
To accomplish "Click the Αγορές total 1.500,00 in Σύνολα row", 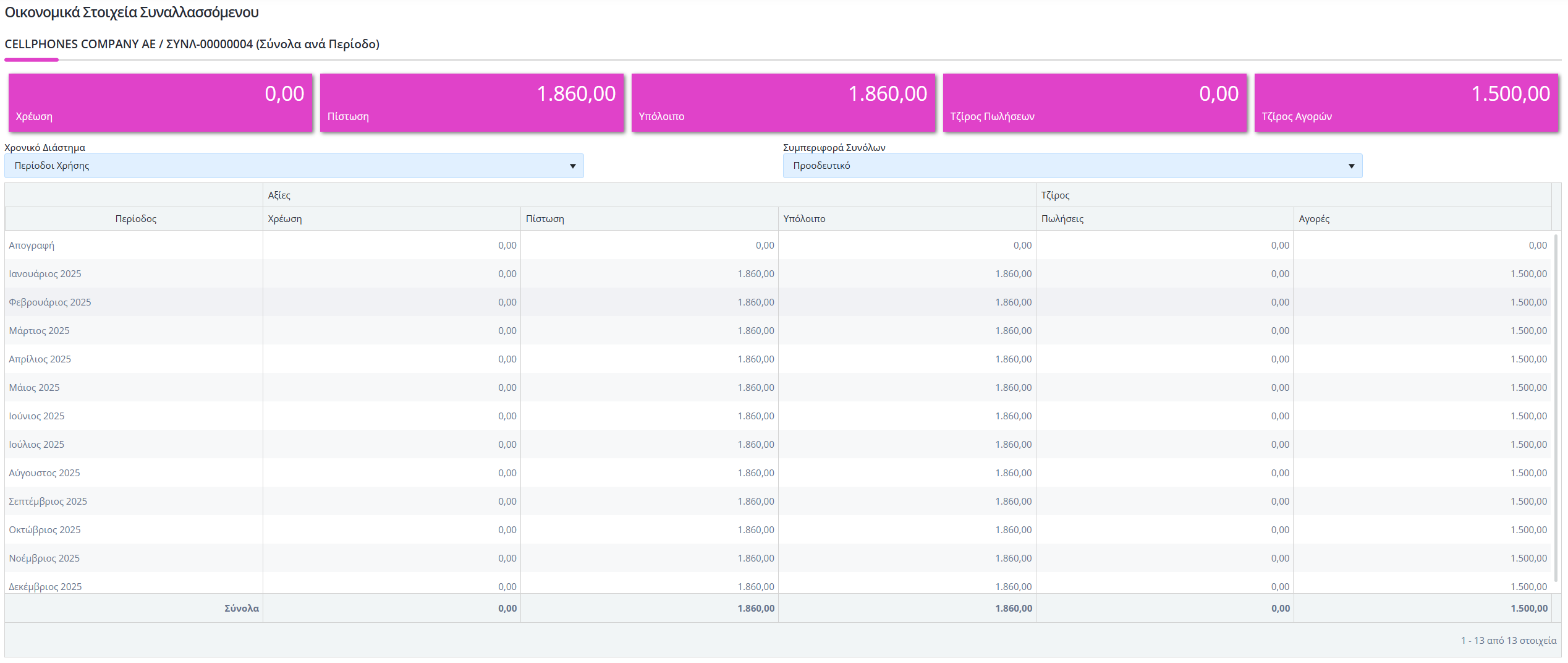I will coord(1529,609).
